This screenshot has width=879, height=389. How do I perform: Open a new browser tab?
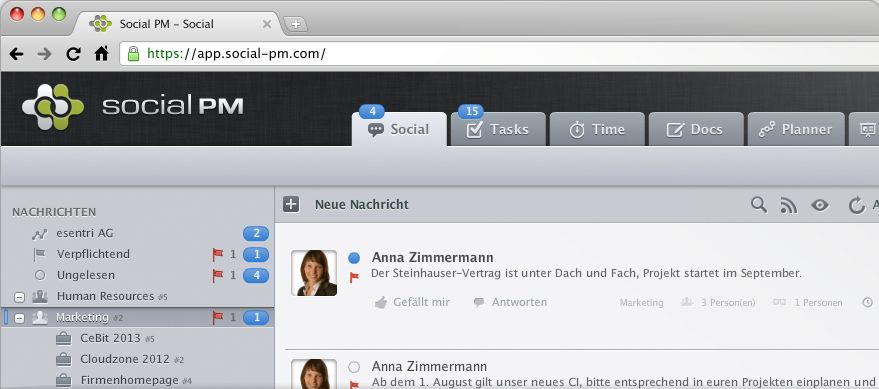click(x=295, y=24)
